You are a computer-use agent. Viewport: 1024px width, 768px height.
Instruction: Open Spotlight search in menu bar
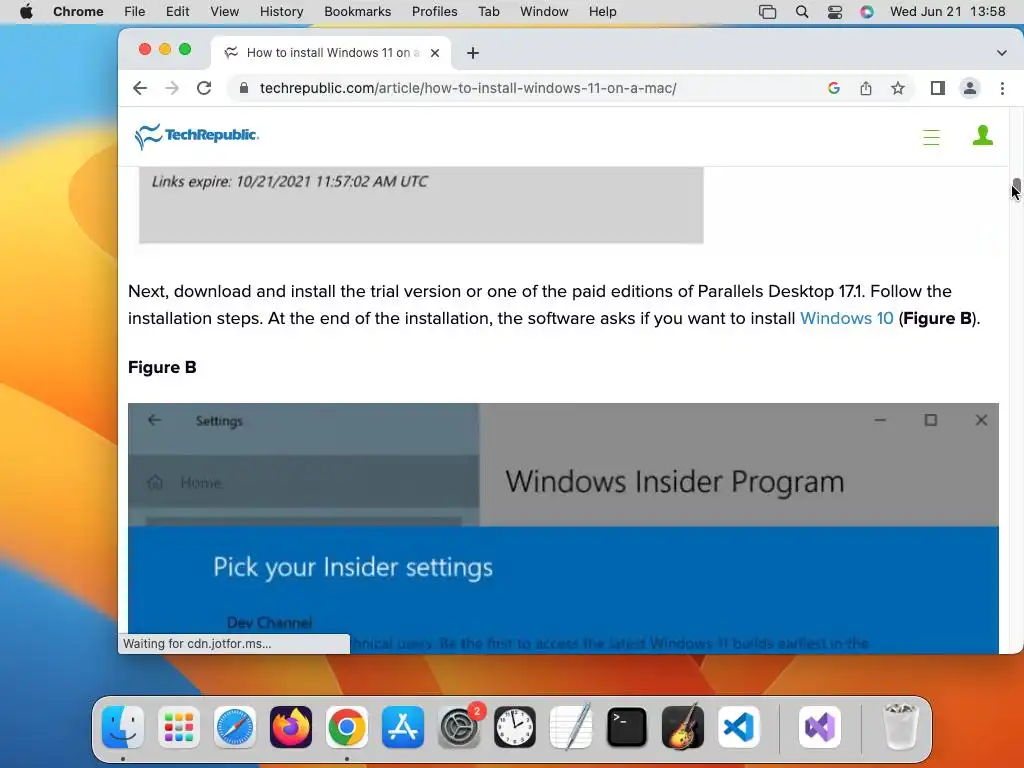tap(802, 12)
